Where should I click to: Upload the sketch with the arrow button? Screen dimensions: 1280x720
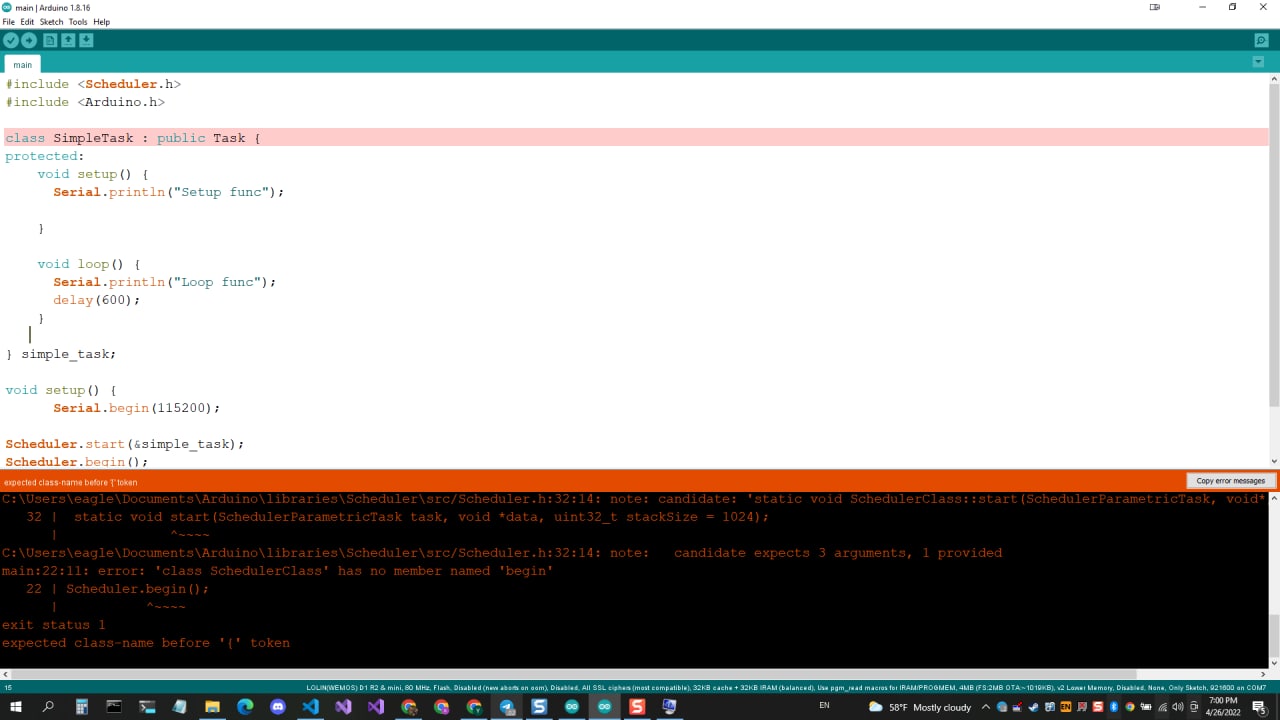29,40
